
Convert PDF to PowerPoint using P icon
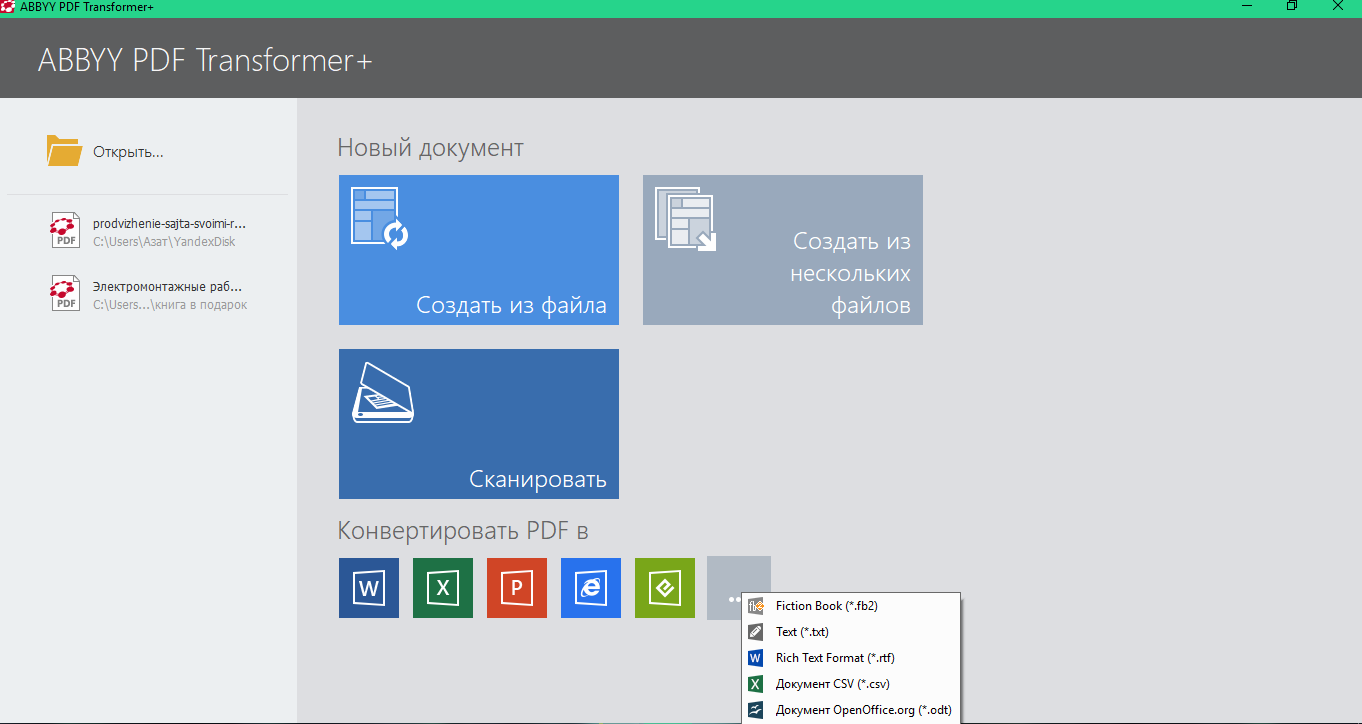point(517,588)
